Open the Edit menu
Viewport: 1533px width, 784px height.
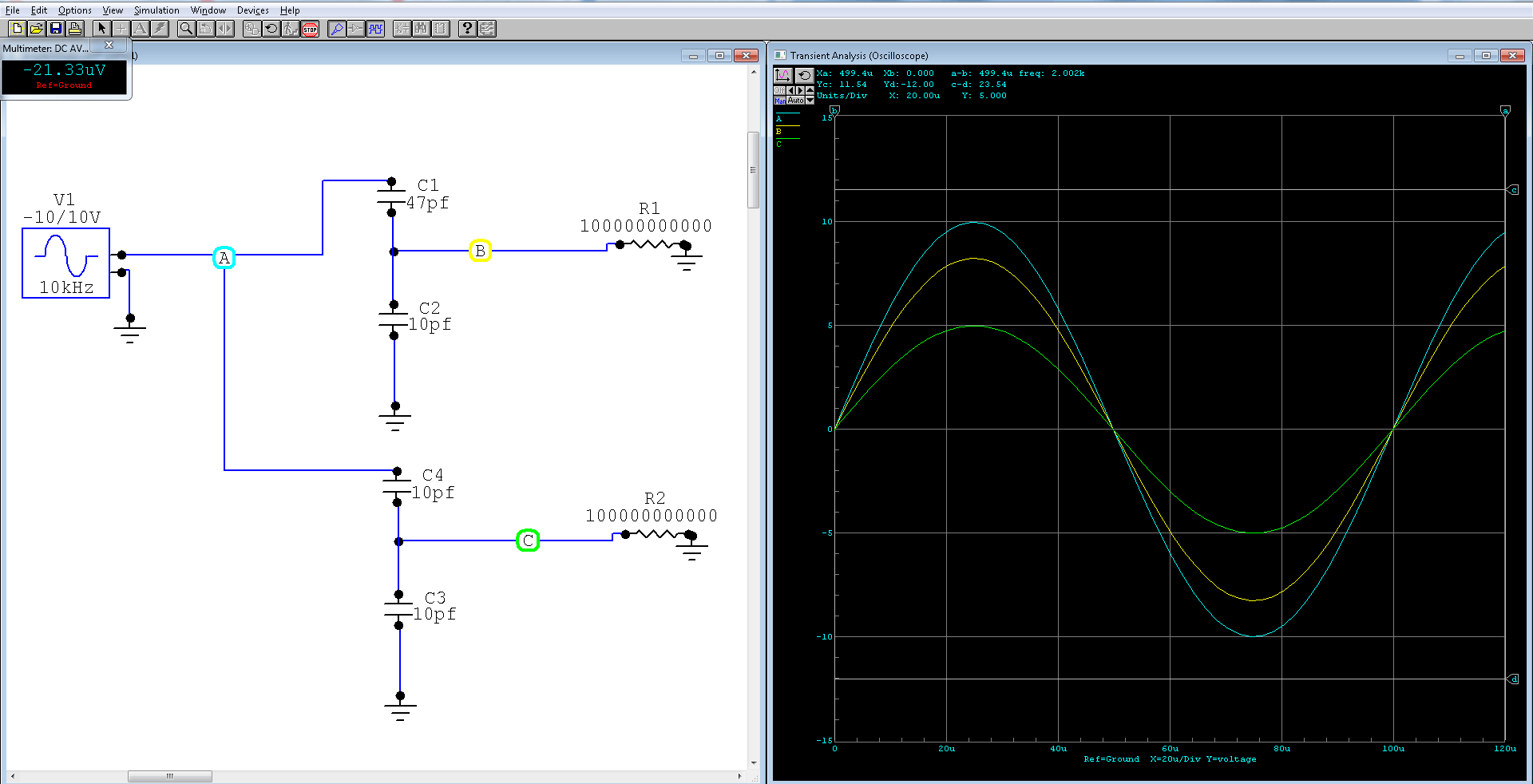pyautogui.click(x=39, y=10)
